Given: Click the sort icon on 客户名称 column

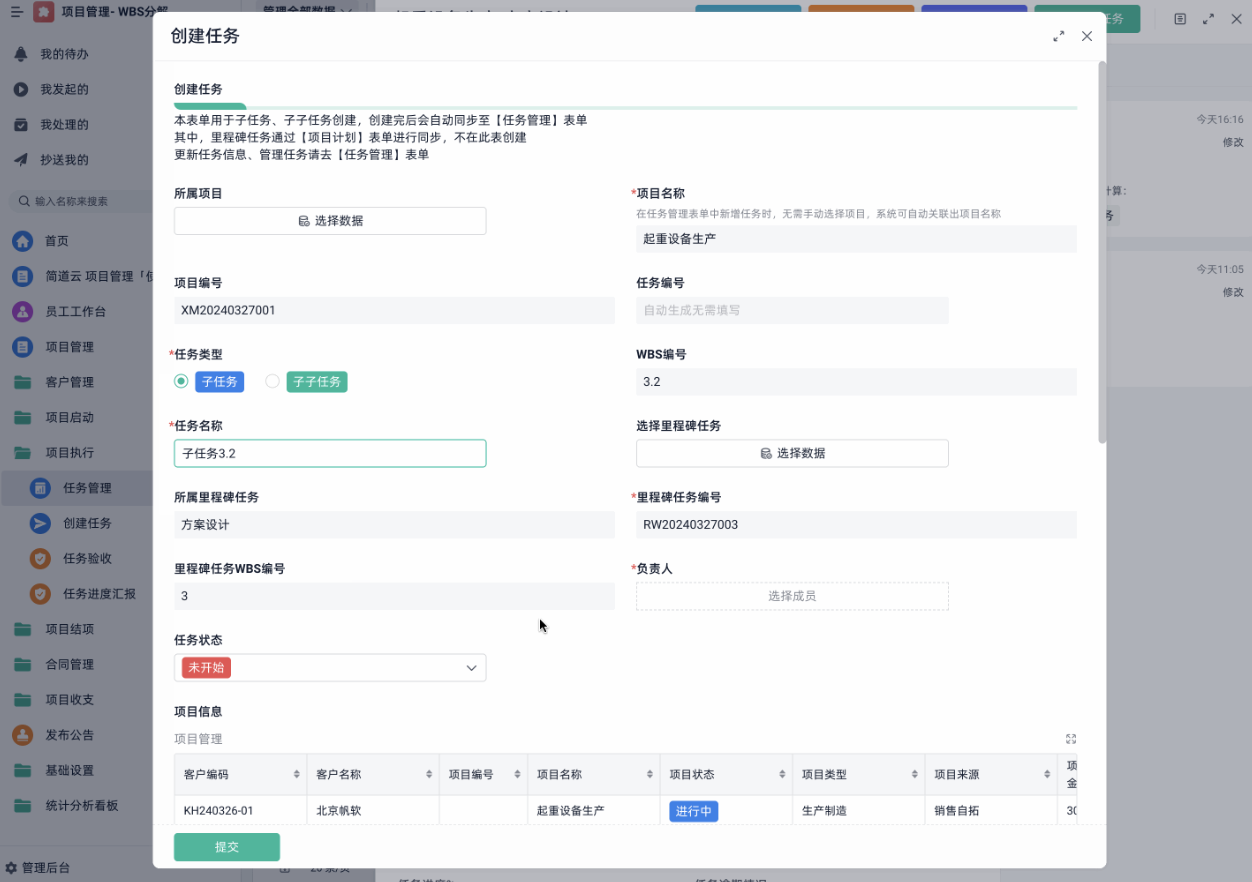Looking at the screenshot, I should point(428,775).
